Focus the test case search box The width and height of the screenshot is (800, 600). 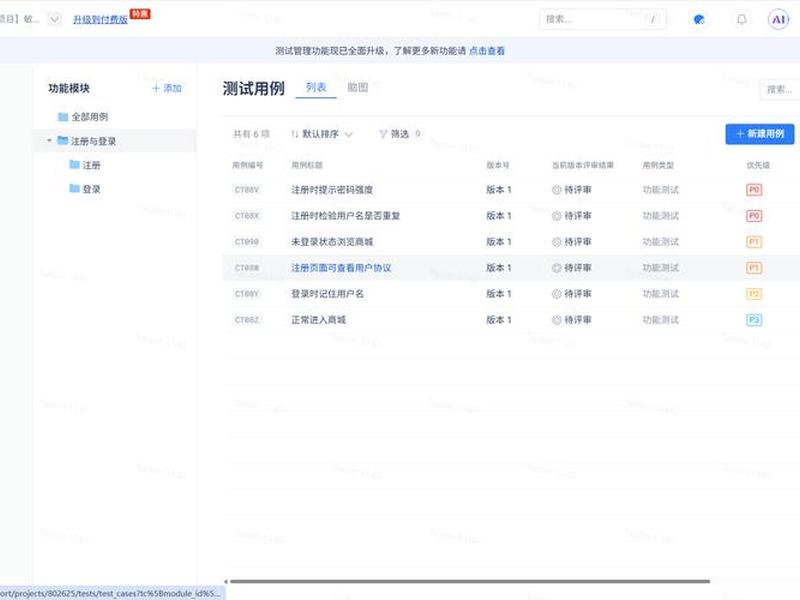pyautogui.click(x=780, y=89)
